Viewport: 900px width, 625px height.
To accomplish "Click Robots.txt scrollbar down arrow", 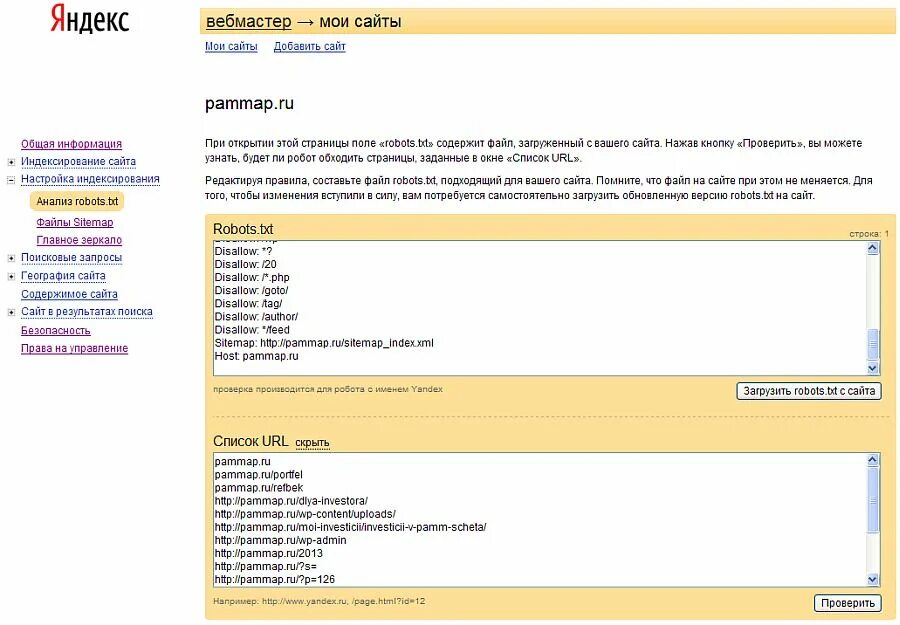I will pos(872,368).
